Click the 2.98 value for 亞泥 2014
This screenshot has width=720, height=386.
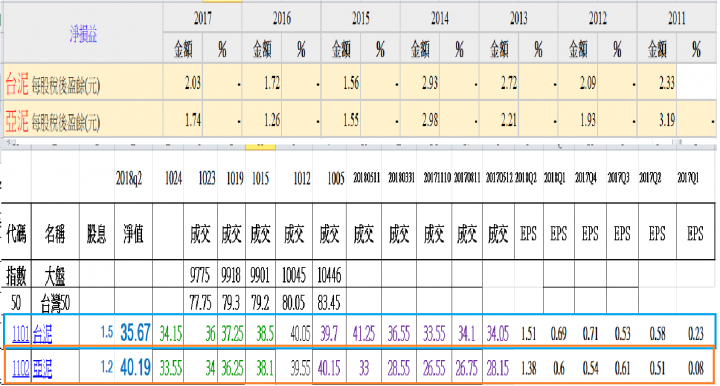click(430, 120)
